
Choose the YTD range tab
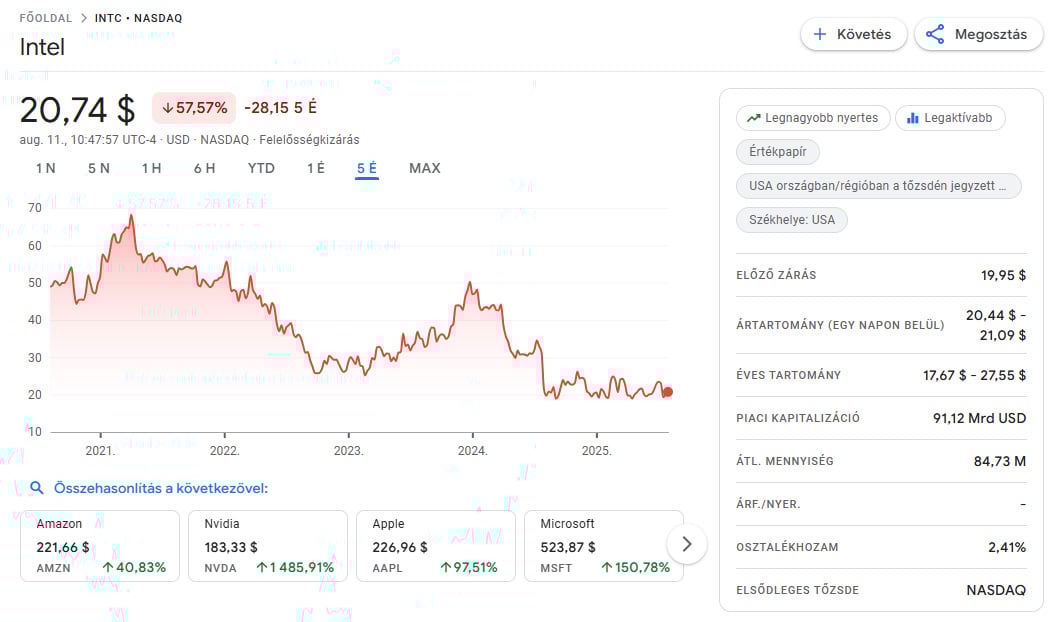(261, 169)
